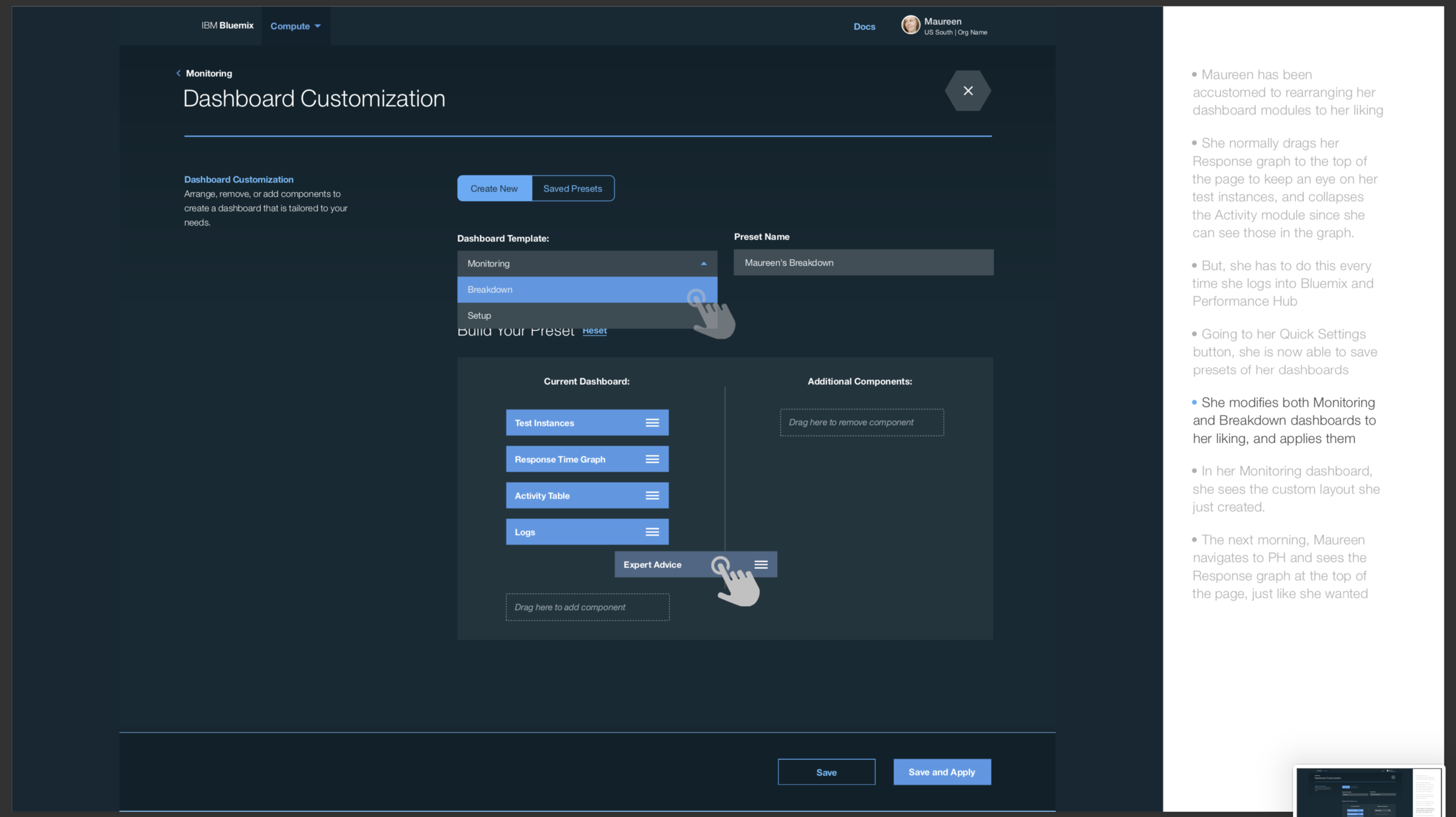Click the back chevron beside Monitoring

click(178, 73)
